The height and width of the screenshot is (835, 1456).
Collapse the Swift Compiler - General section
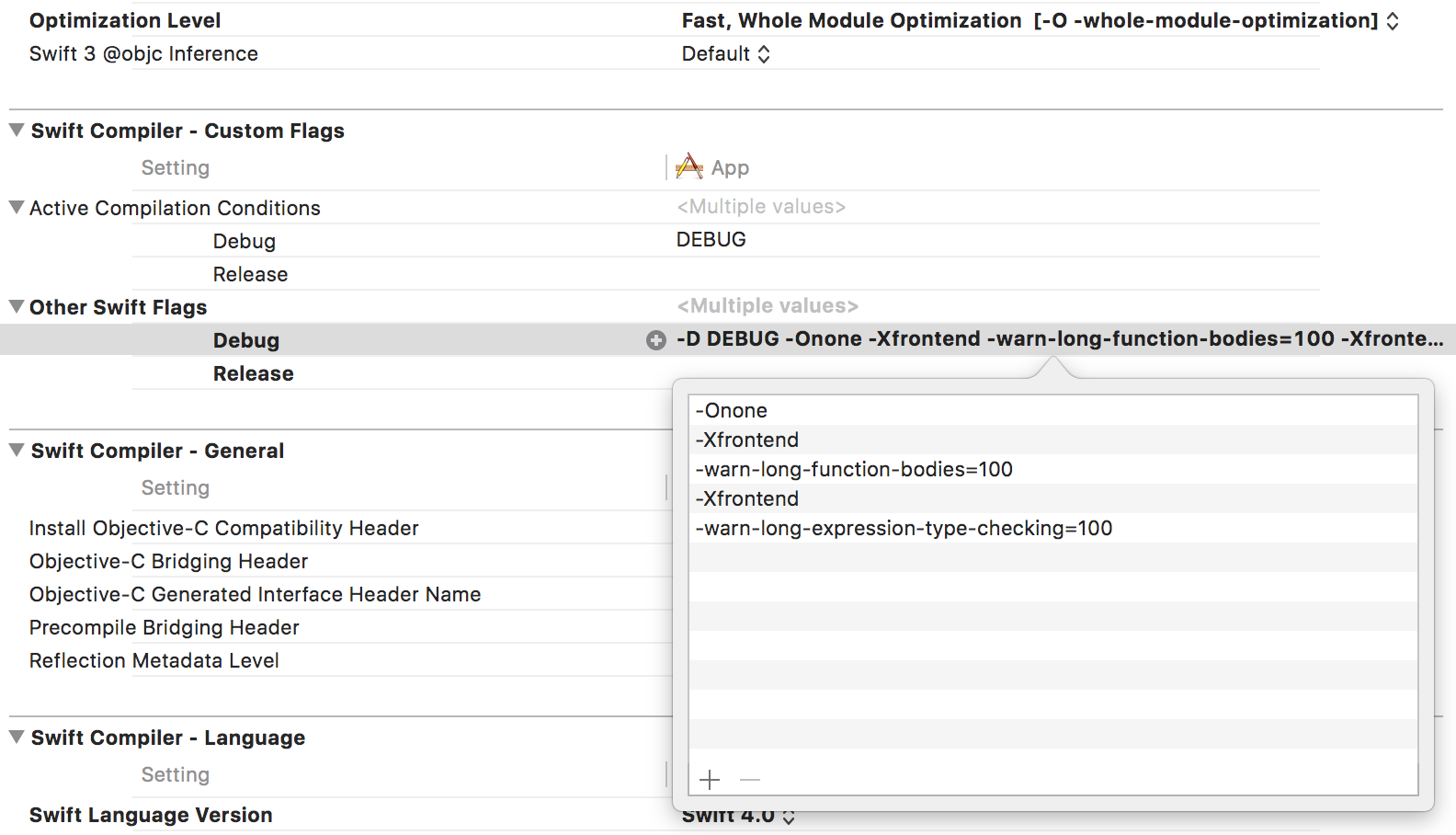[x=17, y=451]
